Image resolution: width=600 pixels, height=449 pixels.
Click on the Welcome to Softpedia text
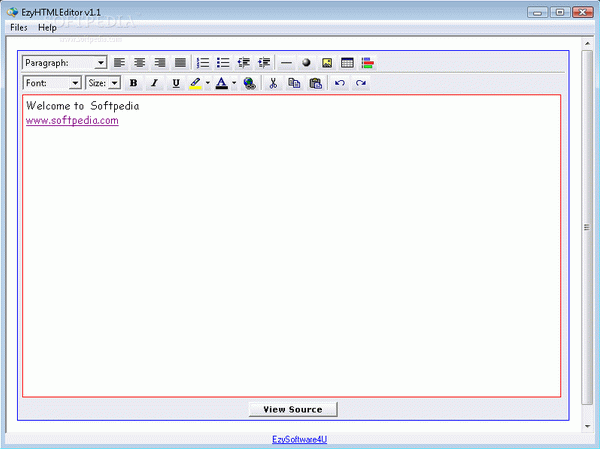tap(83, 106)
